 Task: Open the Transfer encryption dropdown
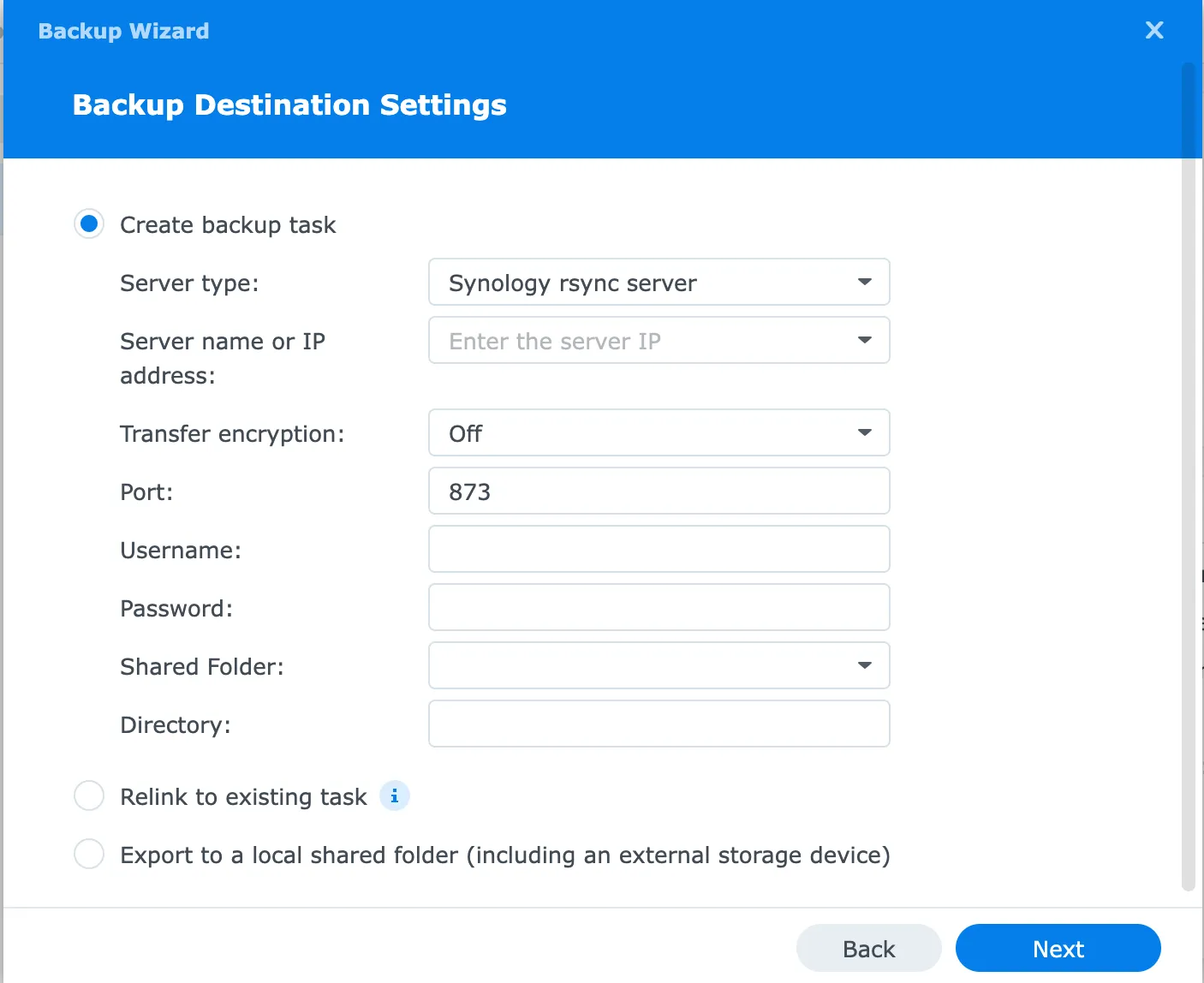(865, 432)
